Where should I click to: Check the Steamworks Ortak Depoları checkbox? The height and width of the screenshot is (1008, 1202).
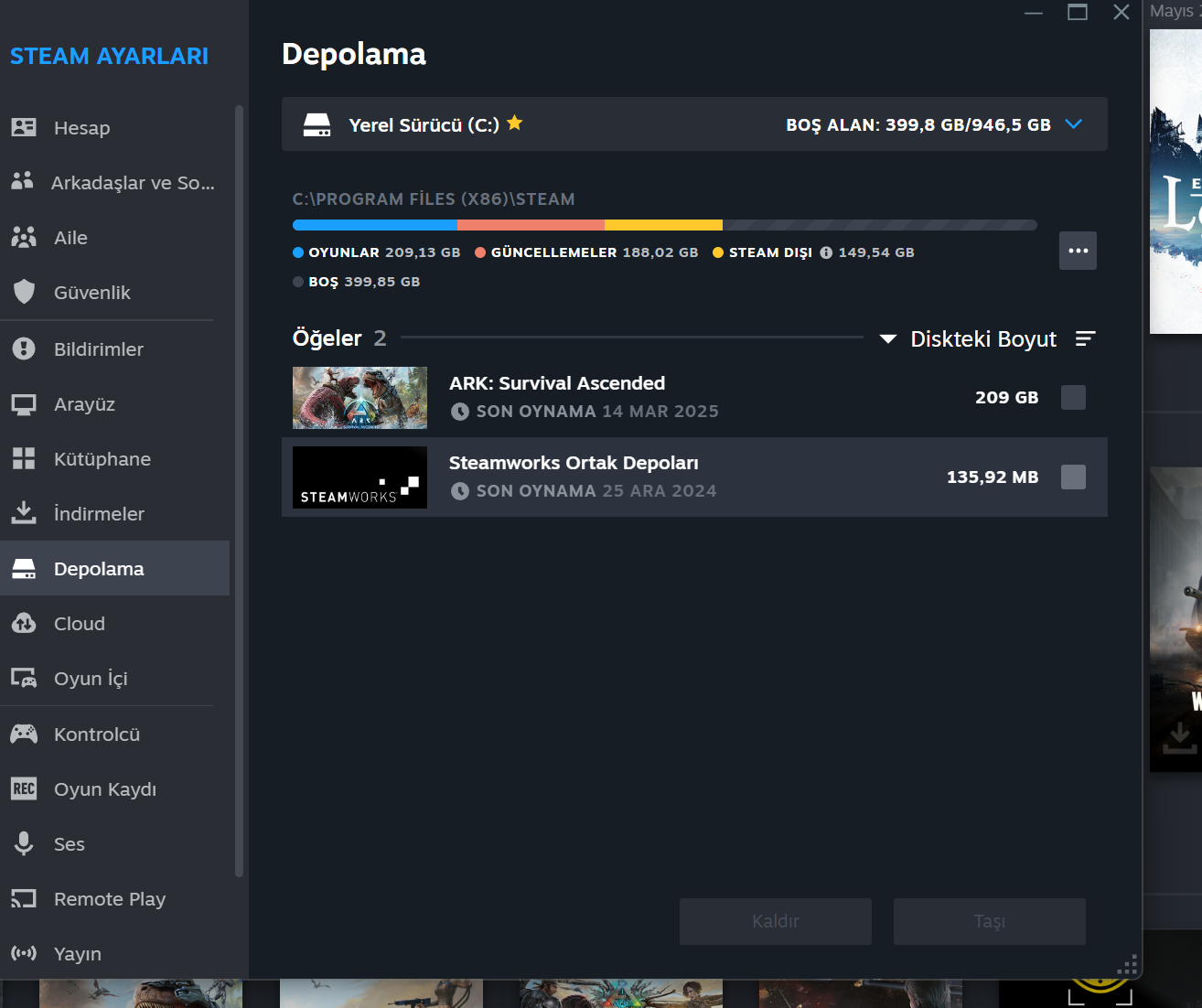tap(1073, 477)
